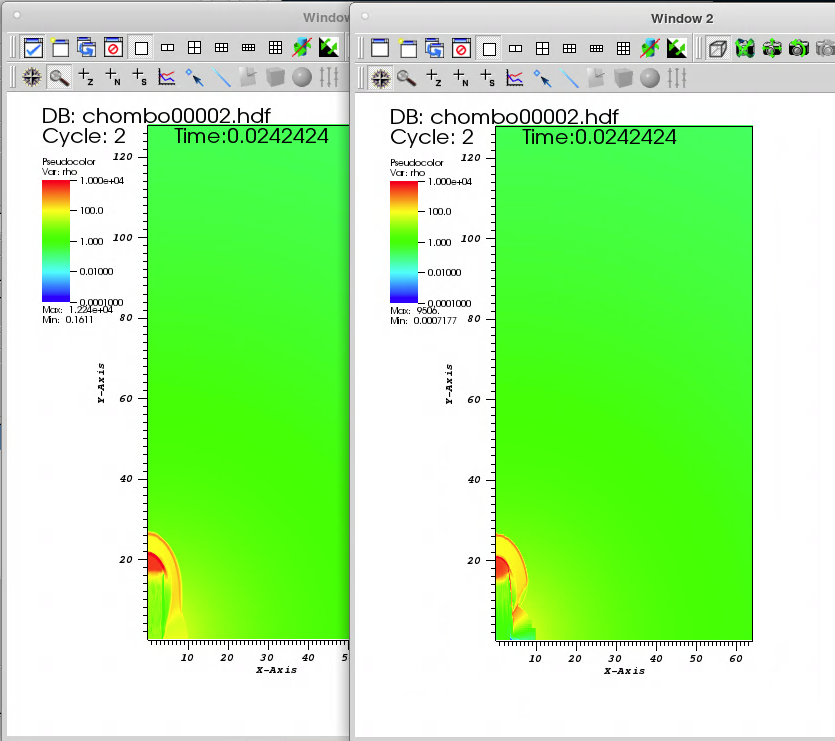The image size is (835, 741).
Task: Enable the Point tool in the left window
Action: (194, 77)
